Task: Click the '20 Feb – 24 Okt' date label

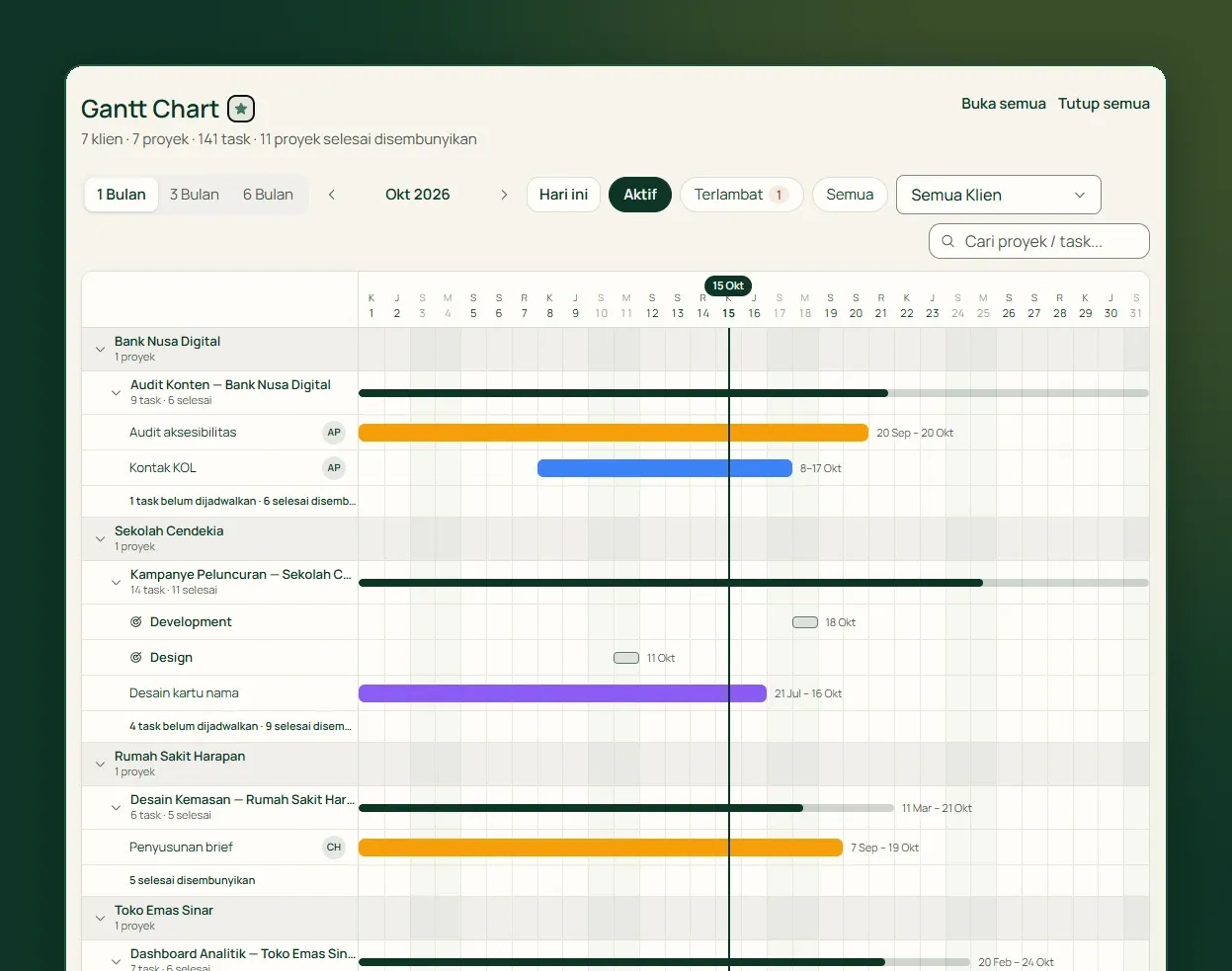Action: 1016,962
